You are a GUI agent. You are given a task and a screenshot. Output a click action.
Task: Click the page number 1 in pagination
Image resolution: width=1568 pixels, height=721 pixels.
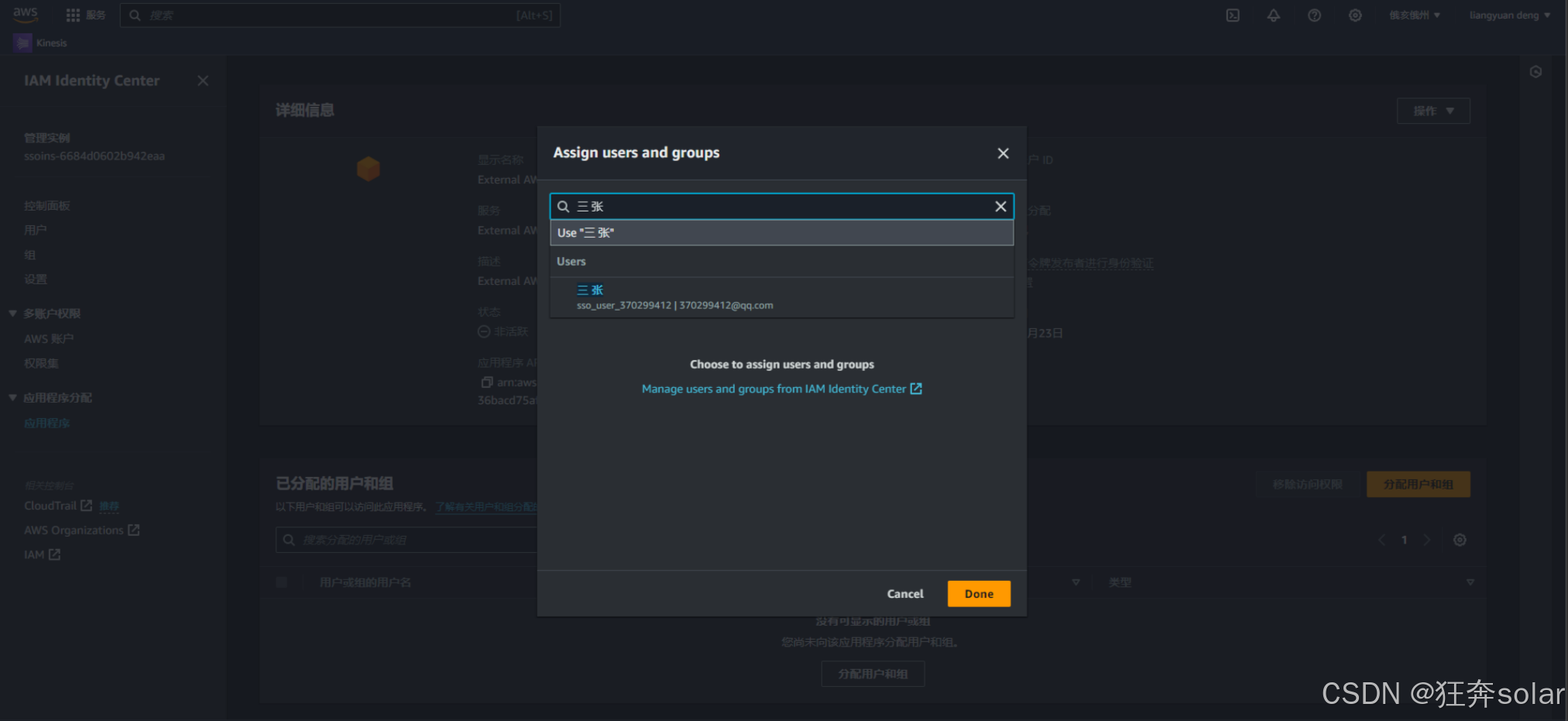click(x=1404, y=541)
